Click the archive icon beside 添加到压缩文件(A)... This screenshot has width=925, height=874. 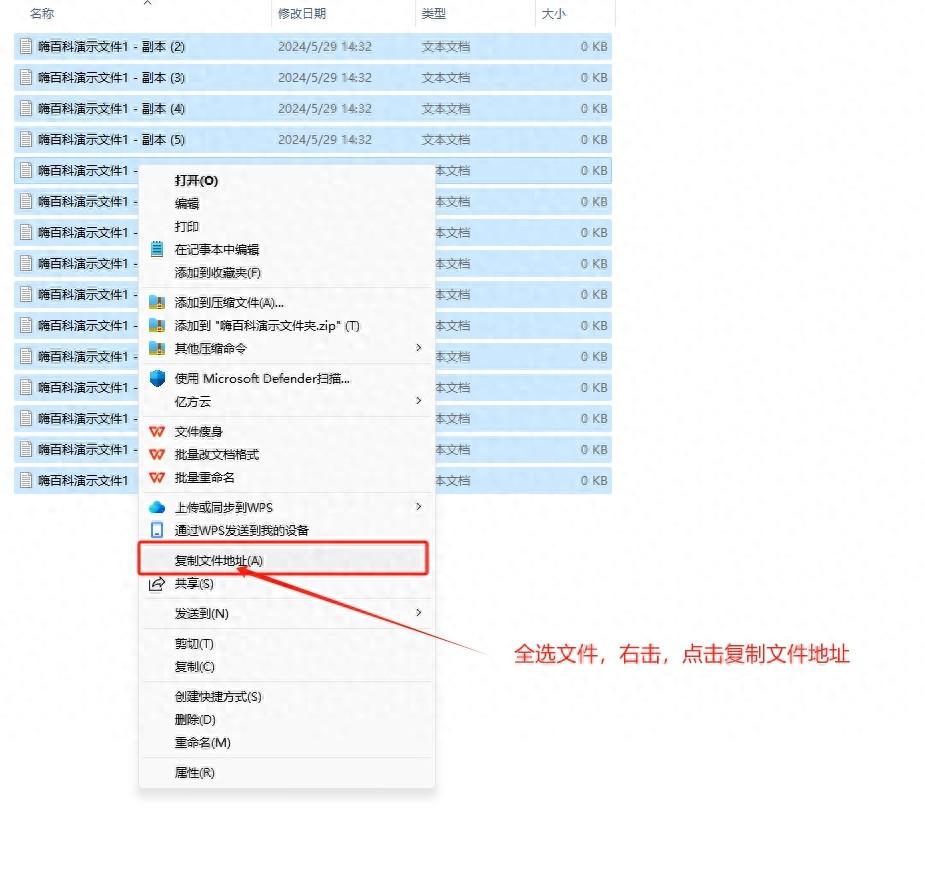click(x=157, y=303)
